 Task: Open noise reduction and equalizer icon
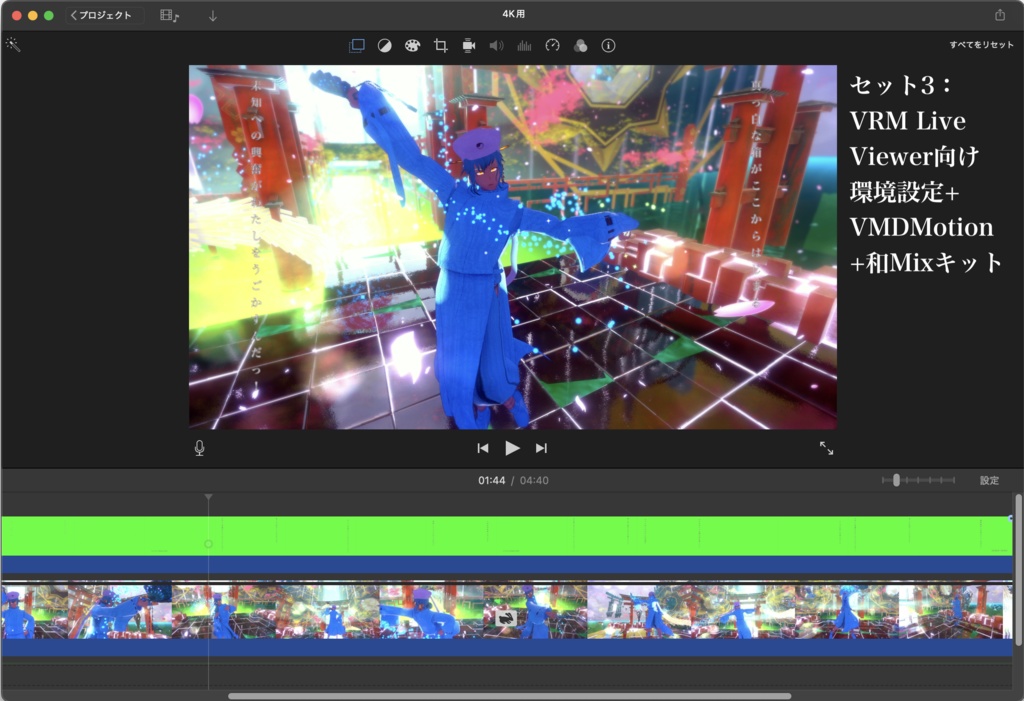[x=524, y=46]
